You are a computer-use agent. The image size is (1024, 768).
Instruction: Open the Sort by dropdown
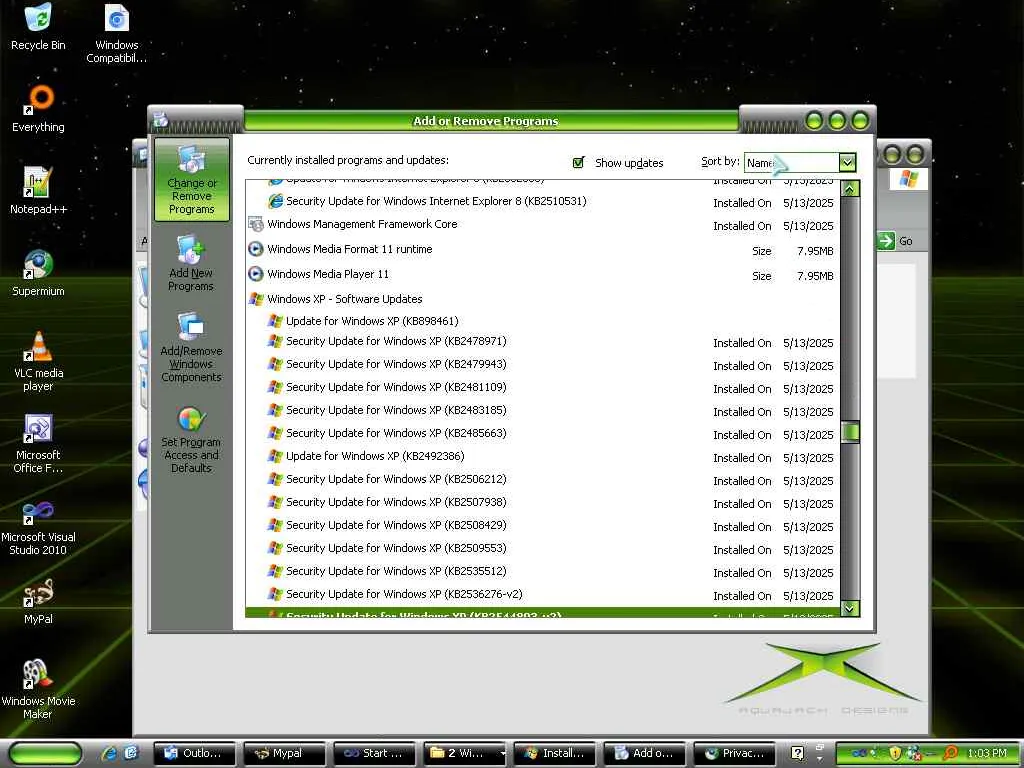tap(847, 162)
